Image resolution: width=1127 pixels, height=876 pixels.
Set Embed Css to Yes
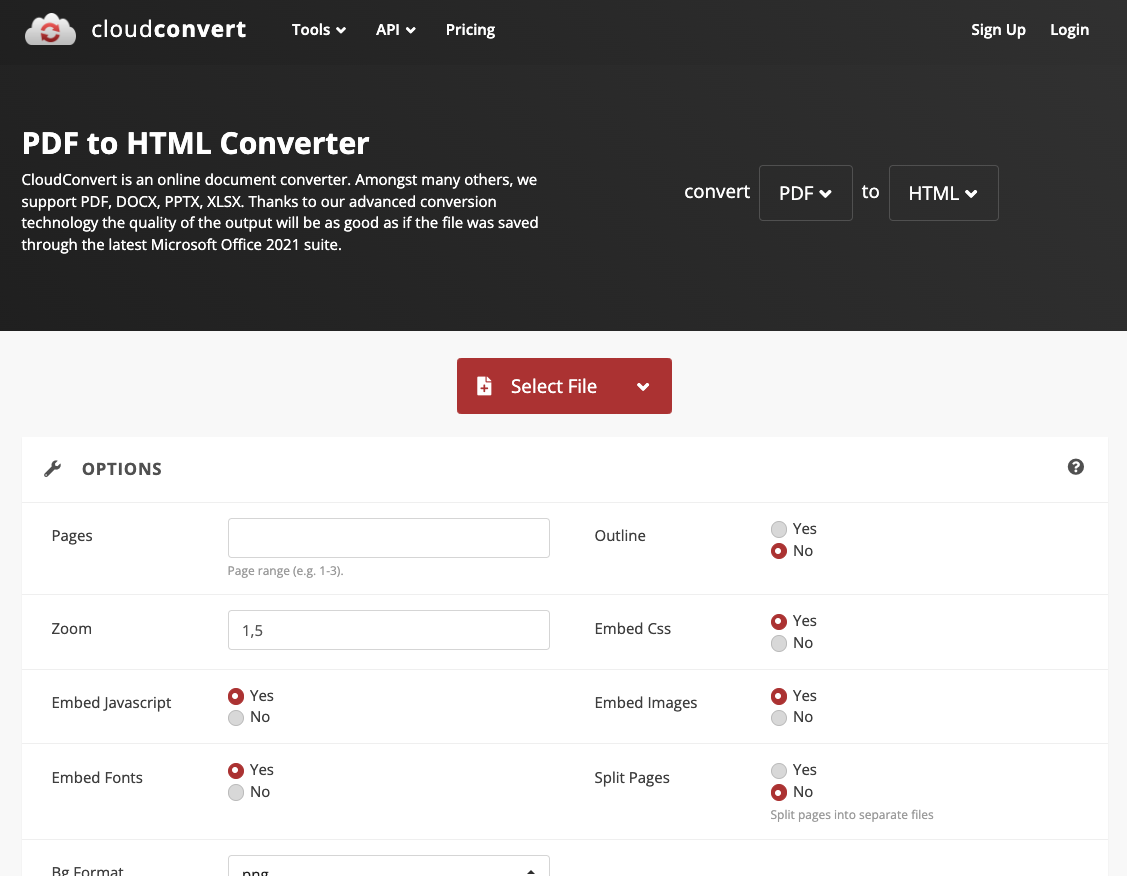click(x=778, y=622)
